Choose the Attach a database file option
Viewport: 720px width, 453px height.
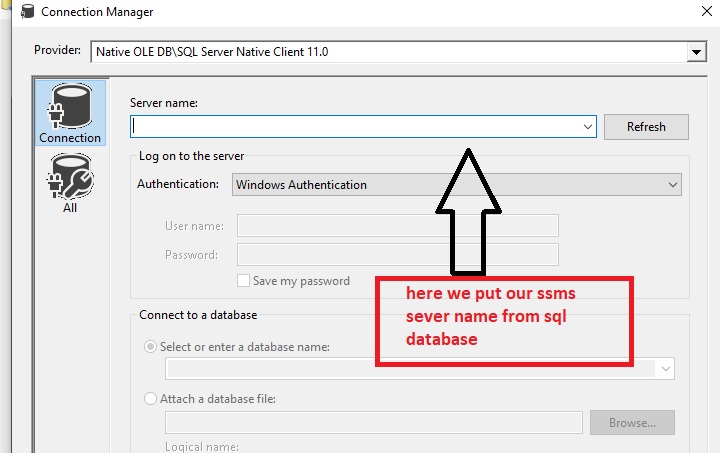click(x=150, y=398)
